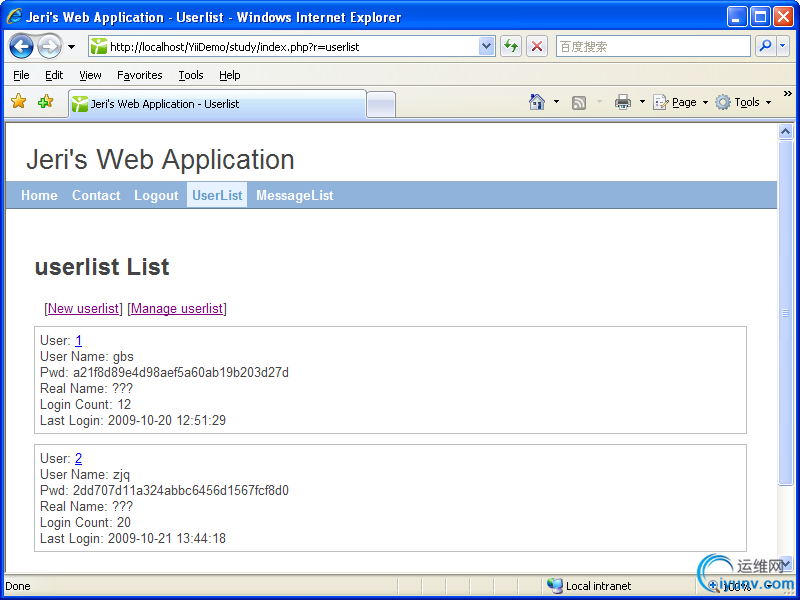The height and width of the screenshot is (600, 800).
Task: Open the search provider dropdown arrow
Action: coord(783,46)
